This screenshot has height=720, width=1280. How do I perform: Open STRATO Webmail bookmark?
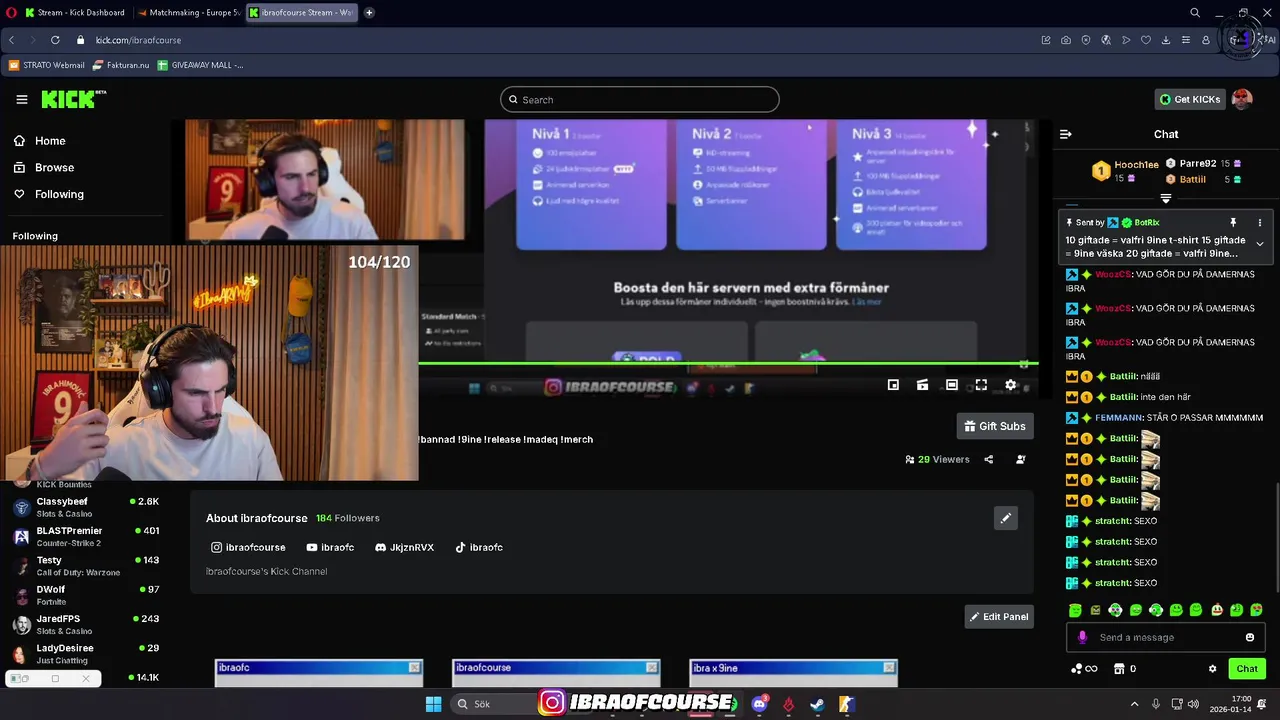(46, 65)
